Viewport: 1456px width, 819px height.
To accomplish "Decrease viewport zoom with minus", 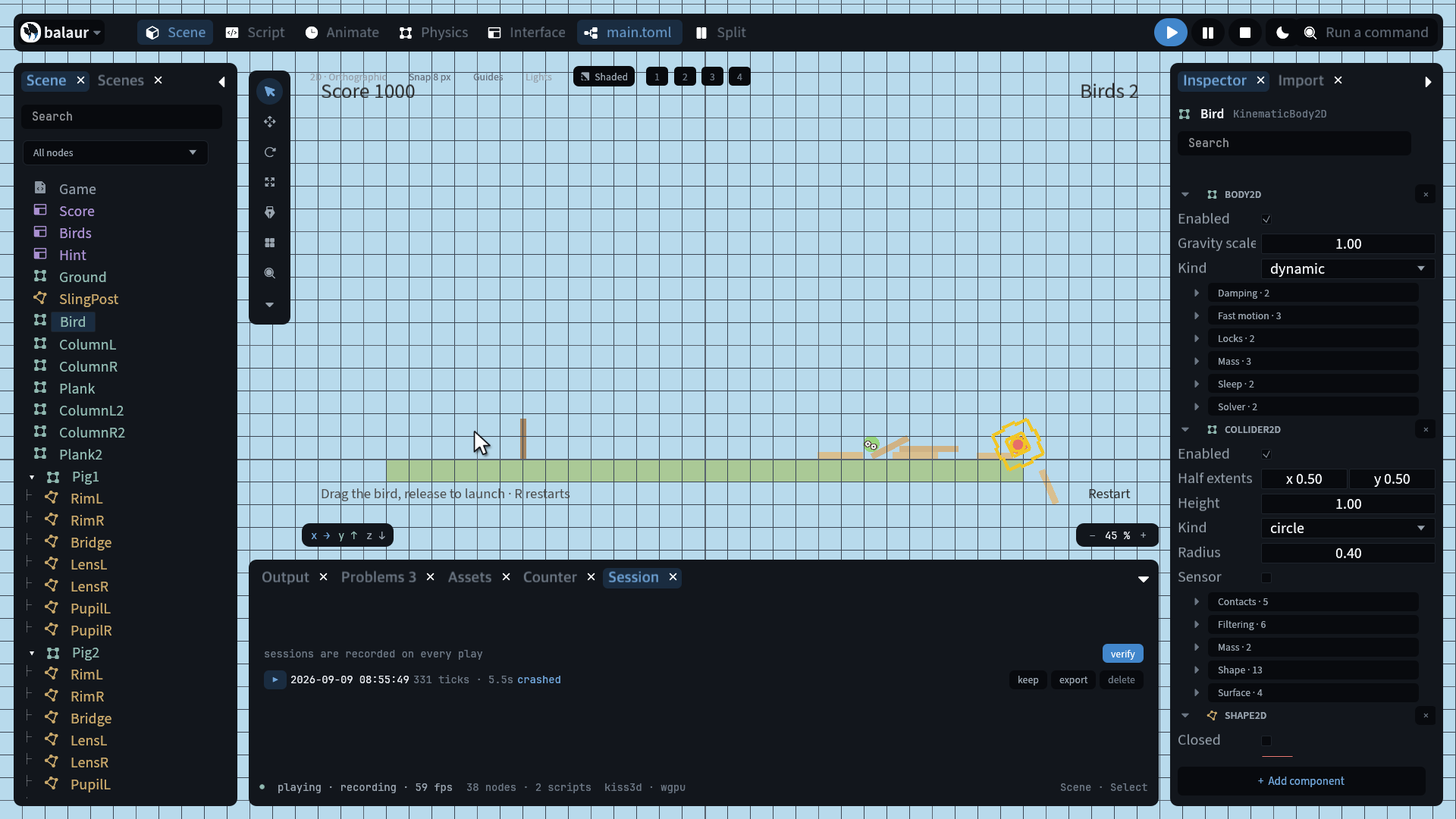I will pos(1092,536).
